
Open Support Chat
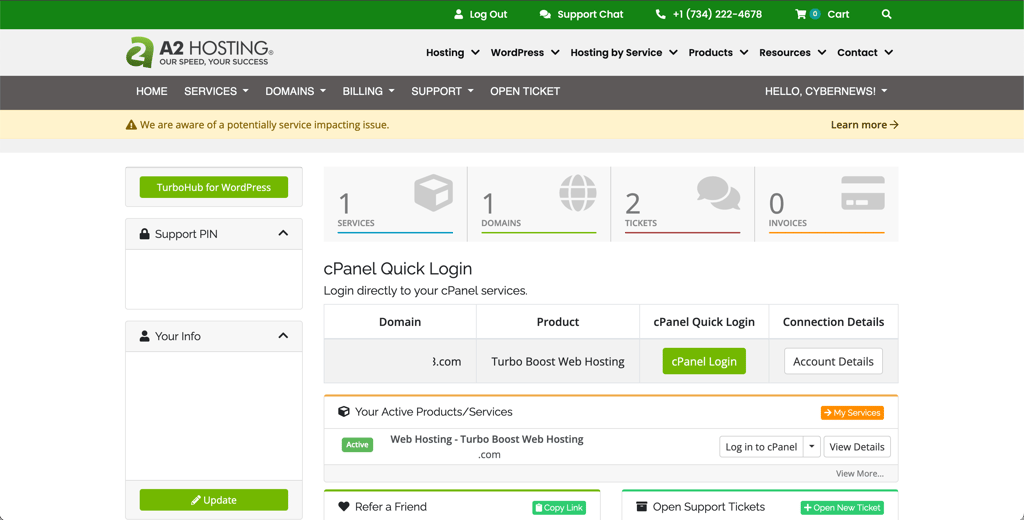581,14
